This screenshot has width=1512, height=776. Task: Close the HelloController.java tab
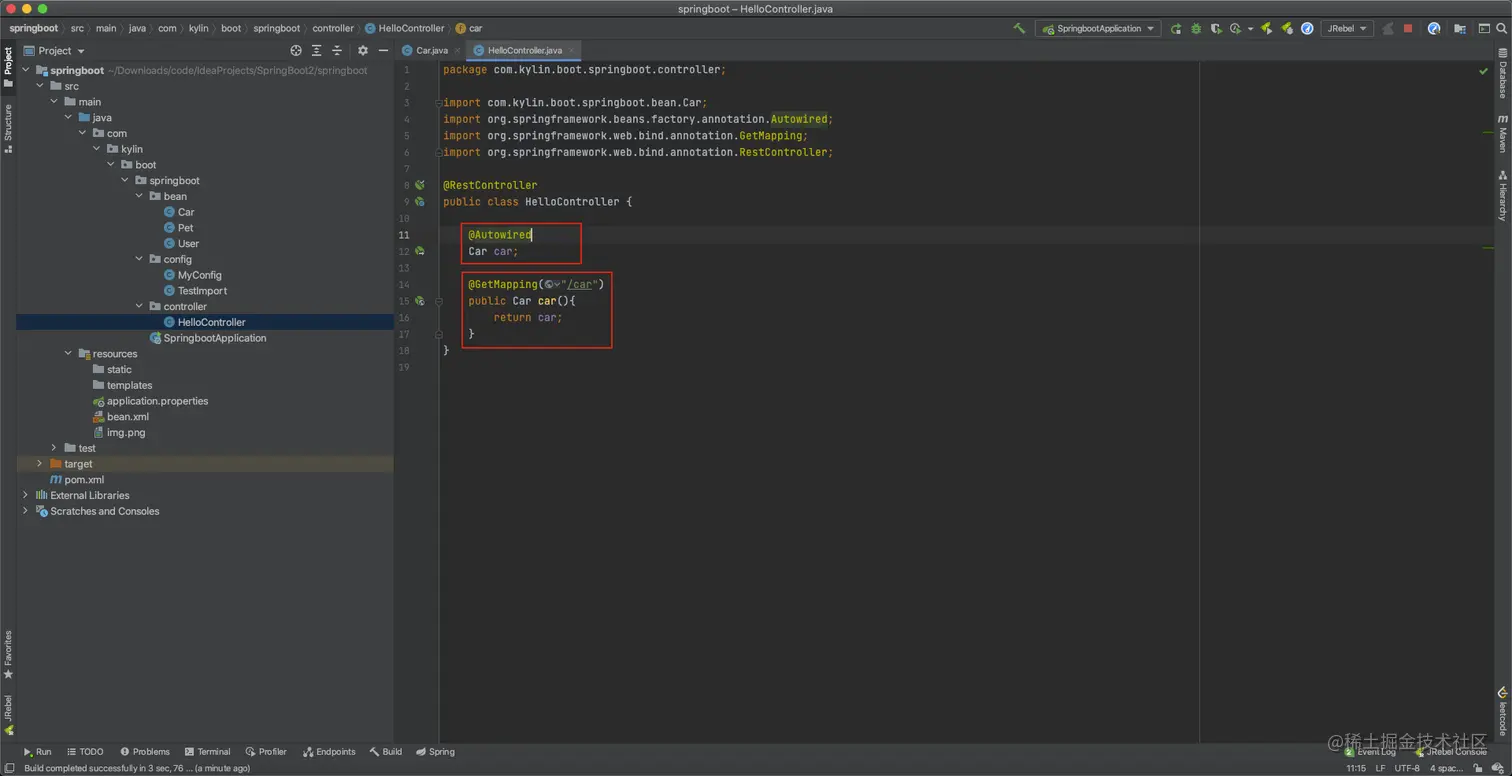click(x=571, y=50)
